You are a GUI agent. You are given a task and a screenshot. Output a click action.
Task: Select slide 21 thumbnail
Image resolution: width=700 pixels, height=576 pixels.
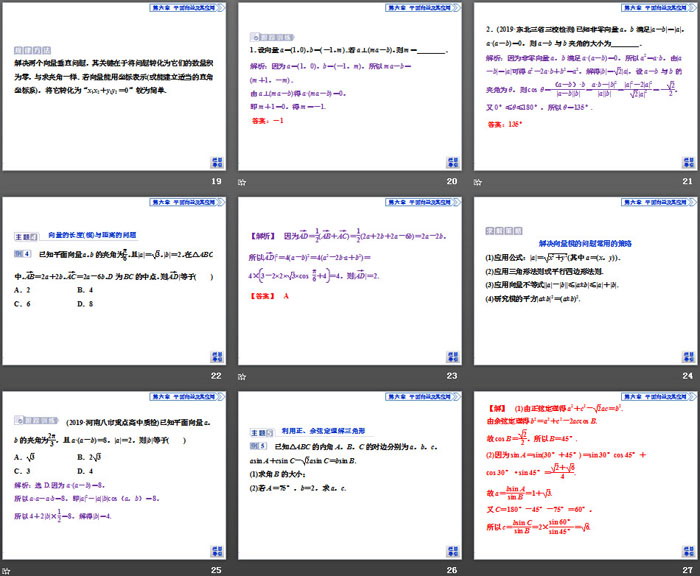pos(585,87)
